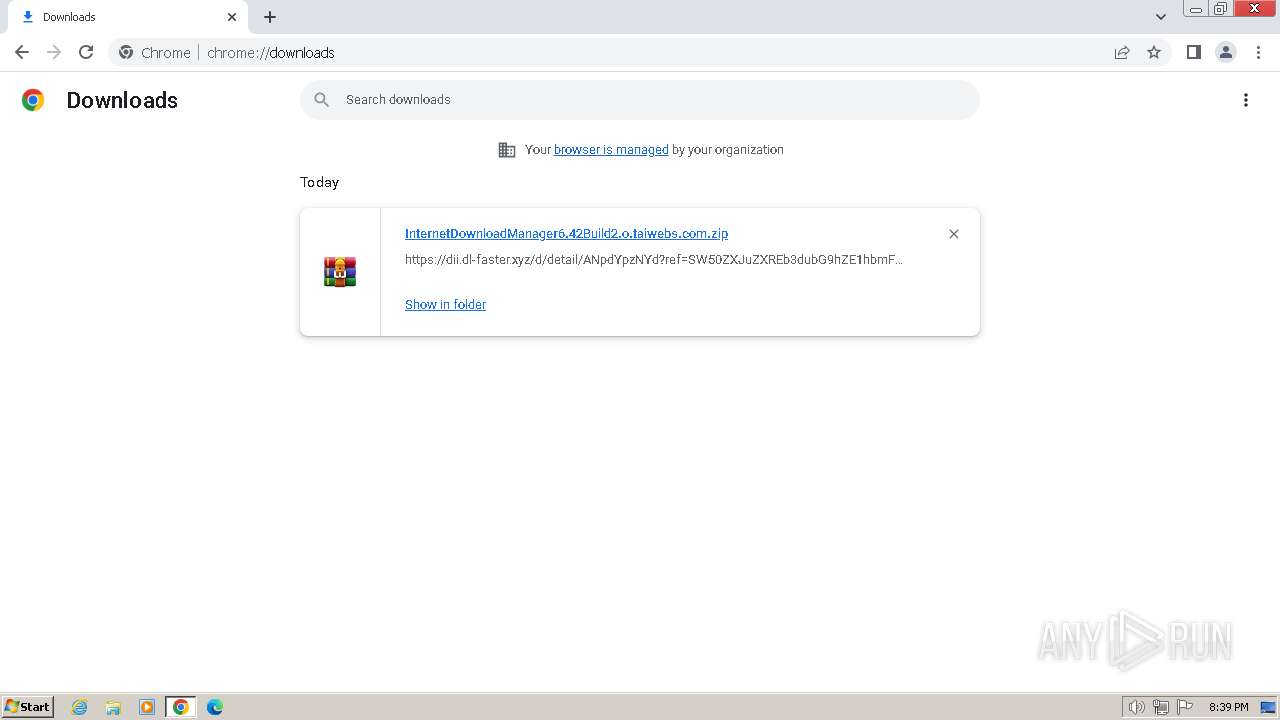
Task: Launch Microsoft Edge from taskbar
Action: [215, 707]
